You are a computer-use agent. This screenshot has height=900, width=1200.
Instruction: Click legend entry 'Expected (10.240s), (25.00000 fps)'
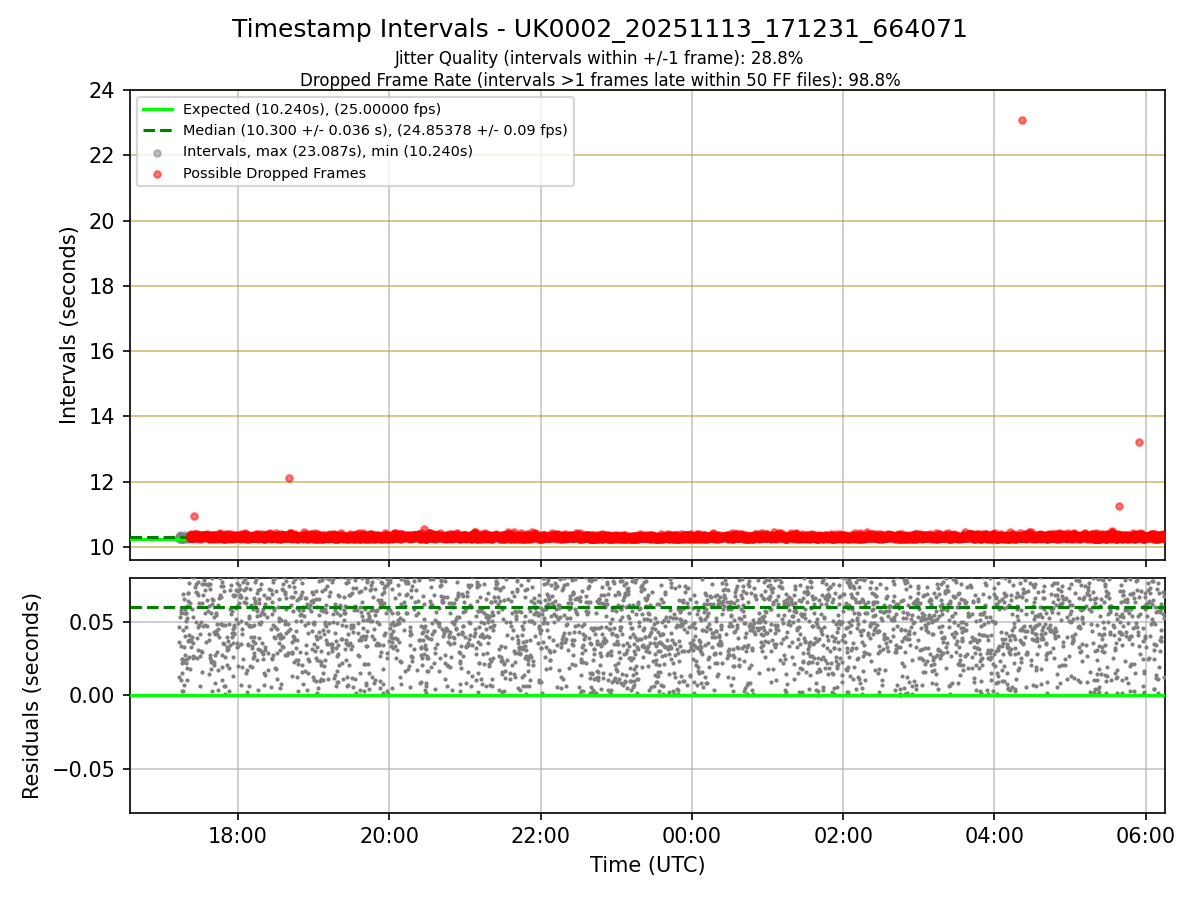coord(312,109)
